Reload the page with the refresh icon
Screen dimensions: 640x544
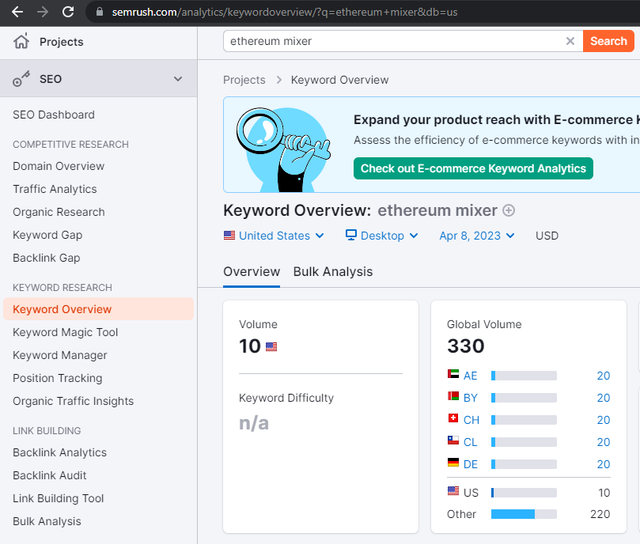coord(68,12)
